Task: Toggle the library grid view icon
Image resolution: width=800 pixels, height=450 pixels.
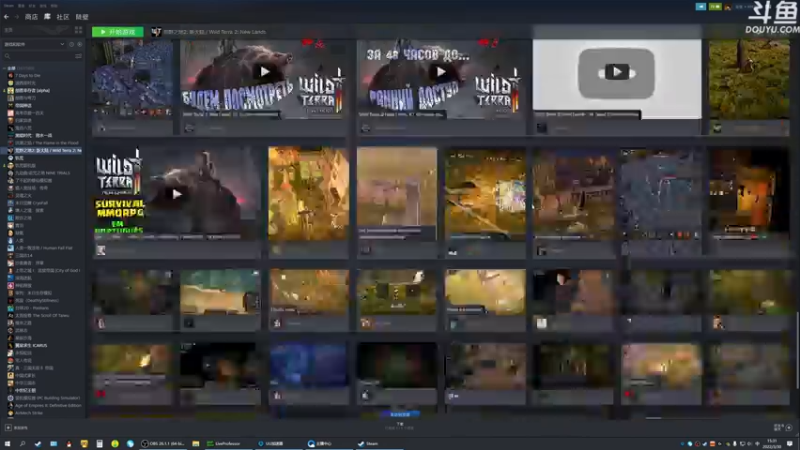Action: coord(79,30)
